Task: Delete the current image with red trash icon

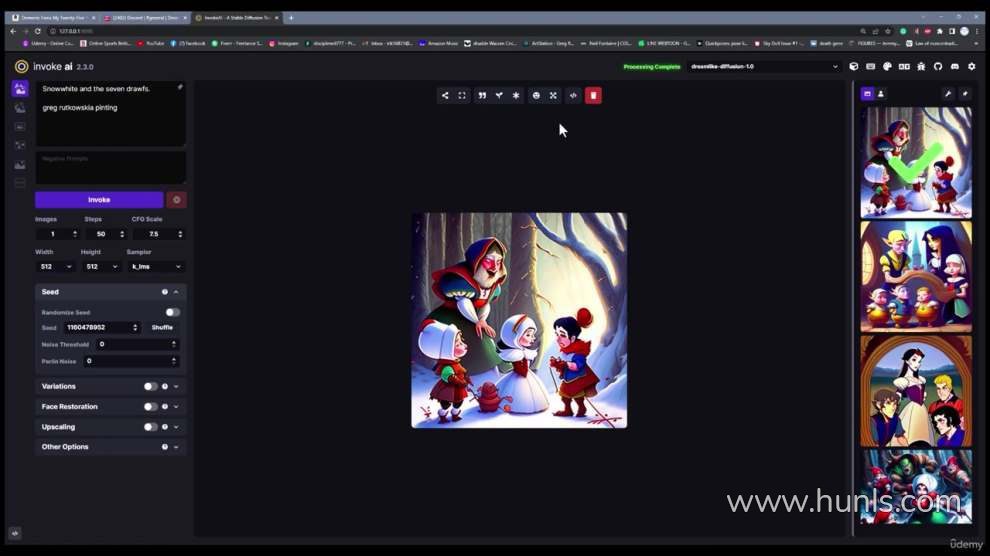Action: 593,95
